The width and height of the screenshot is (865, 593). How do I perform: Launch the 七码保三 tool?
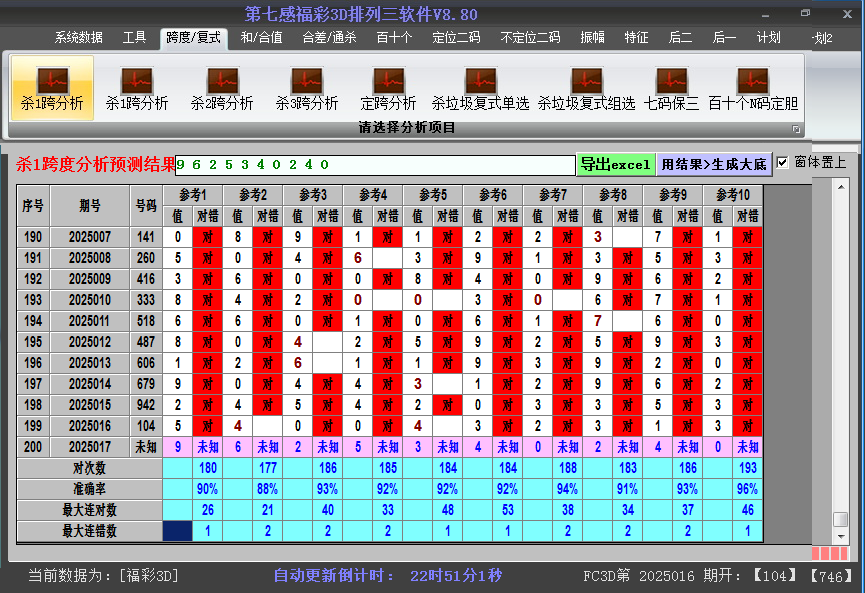tap(671, 88)
